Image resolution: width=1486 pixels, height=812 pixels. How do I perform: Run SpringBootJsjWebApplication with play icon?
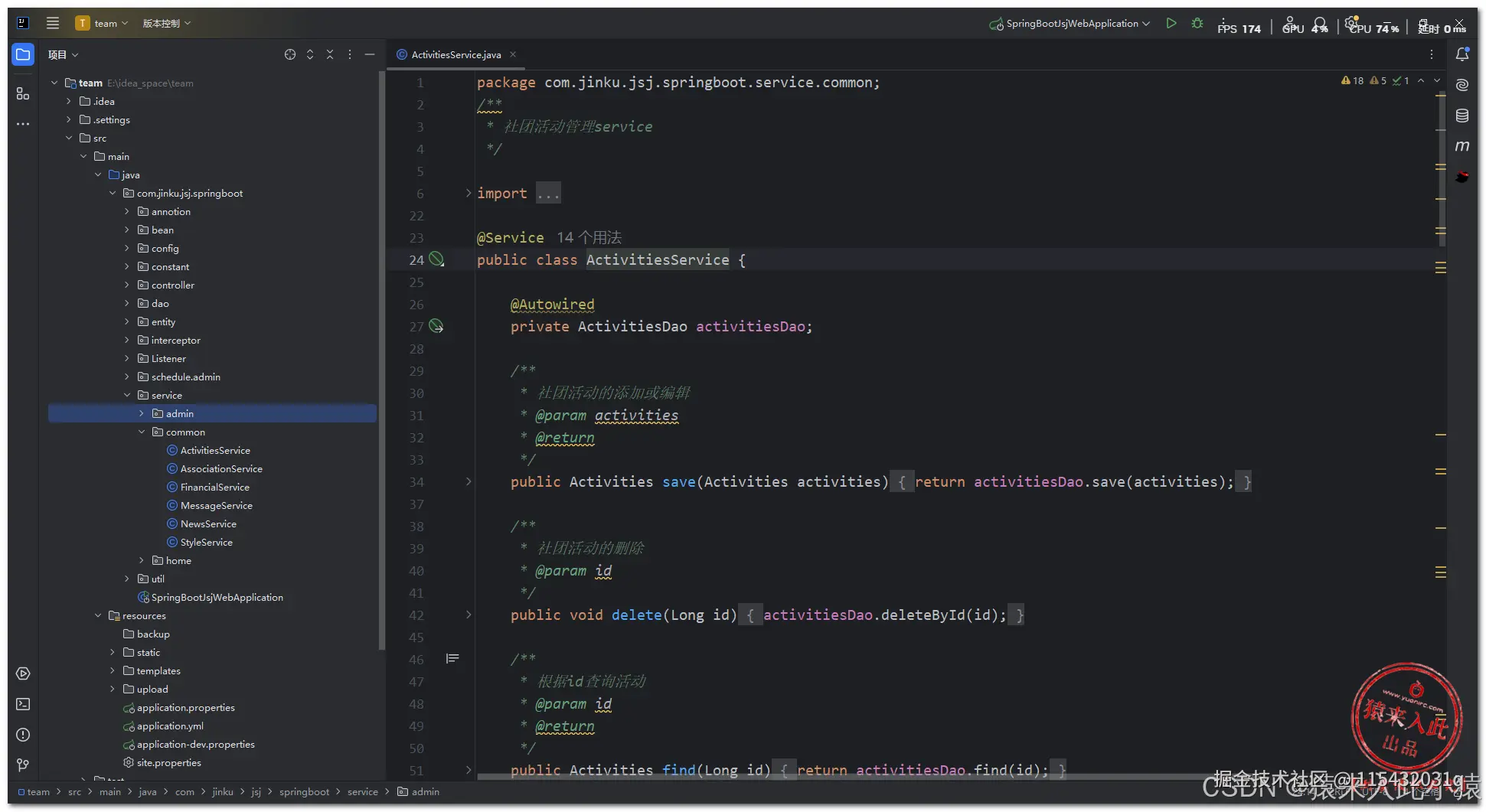[1171, 24]
